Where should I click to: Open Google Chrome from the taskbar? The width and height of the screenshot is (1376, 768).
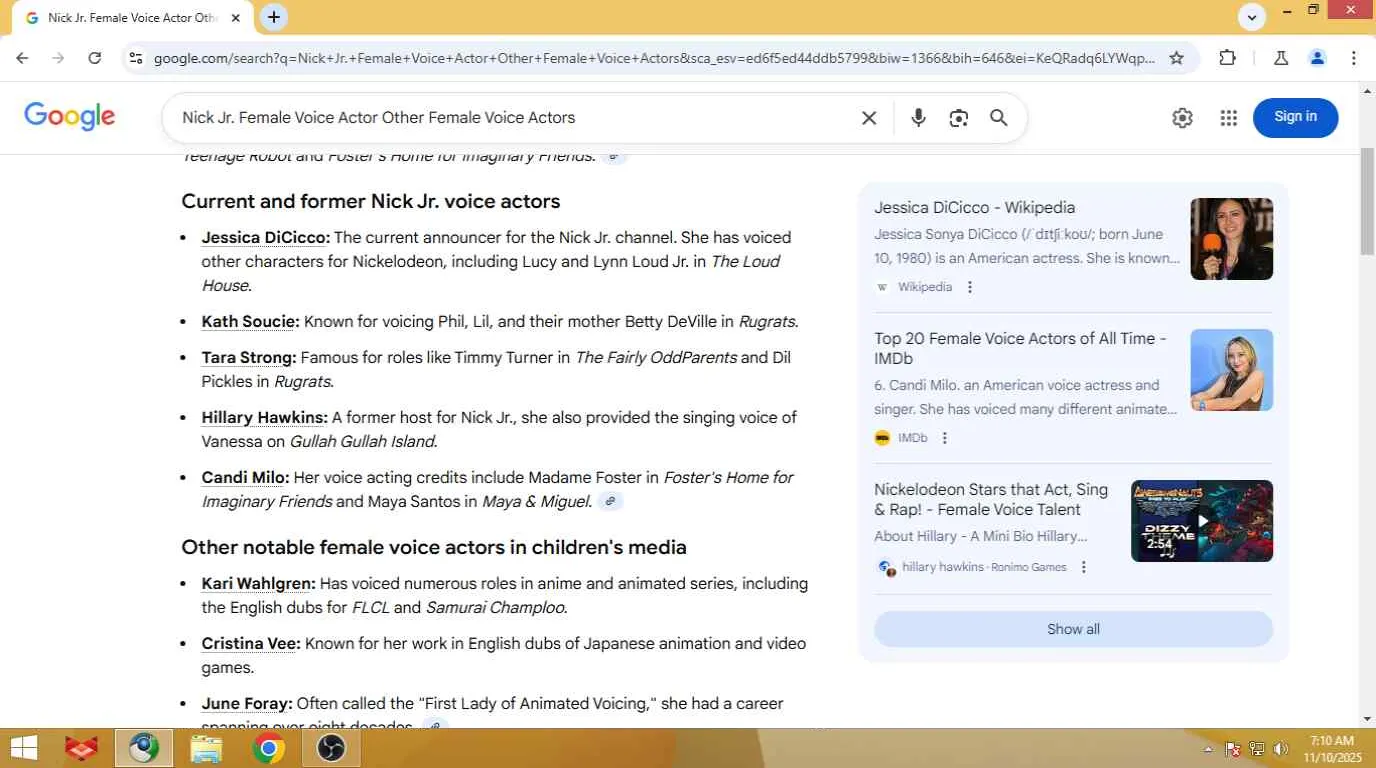click(x=268, y=748)
